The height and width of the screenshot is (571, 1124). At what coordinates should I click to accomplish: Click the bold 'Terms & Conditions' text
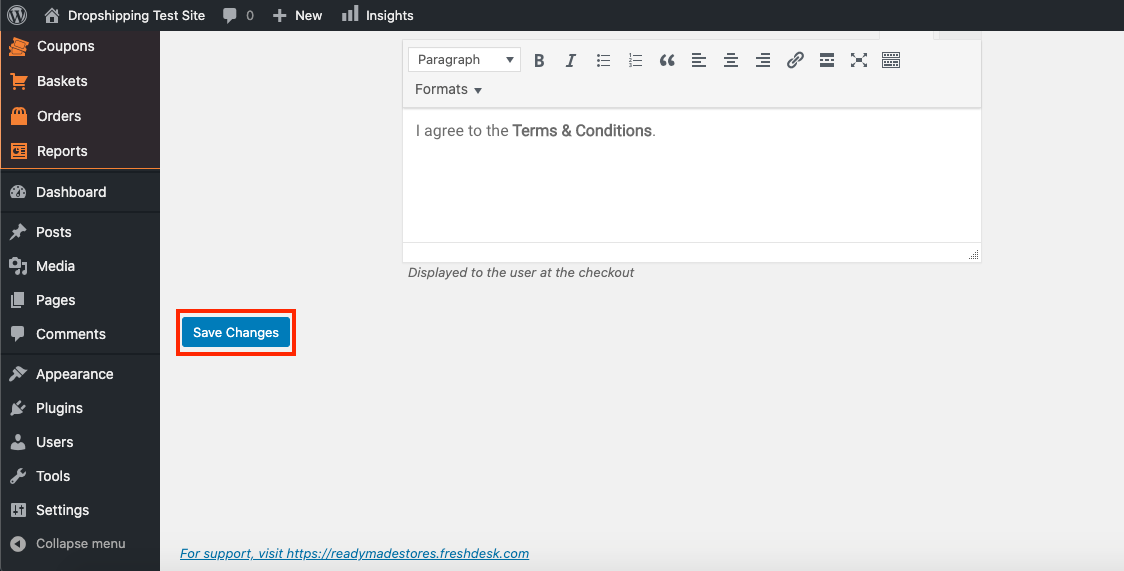tap(582, 131)
